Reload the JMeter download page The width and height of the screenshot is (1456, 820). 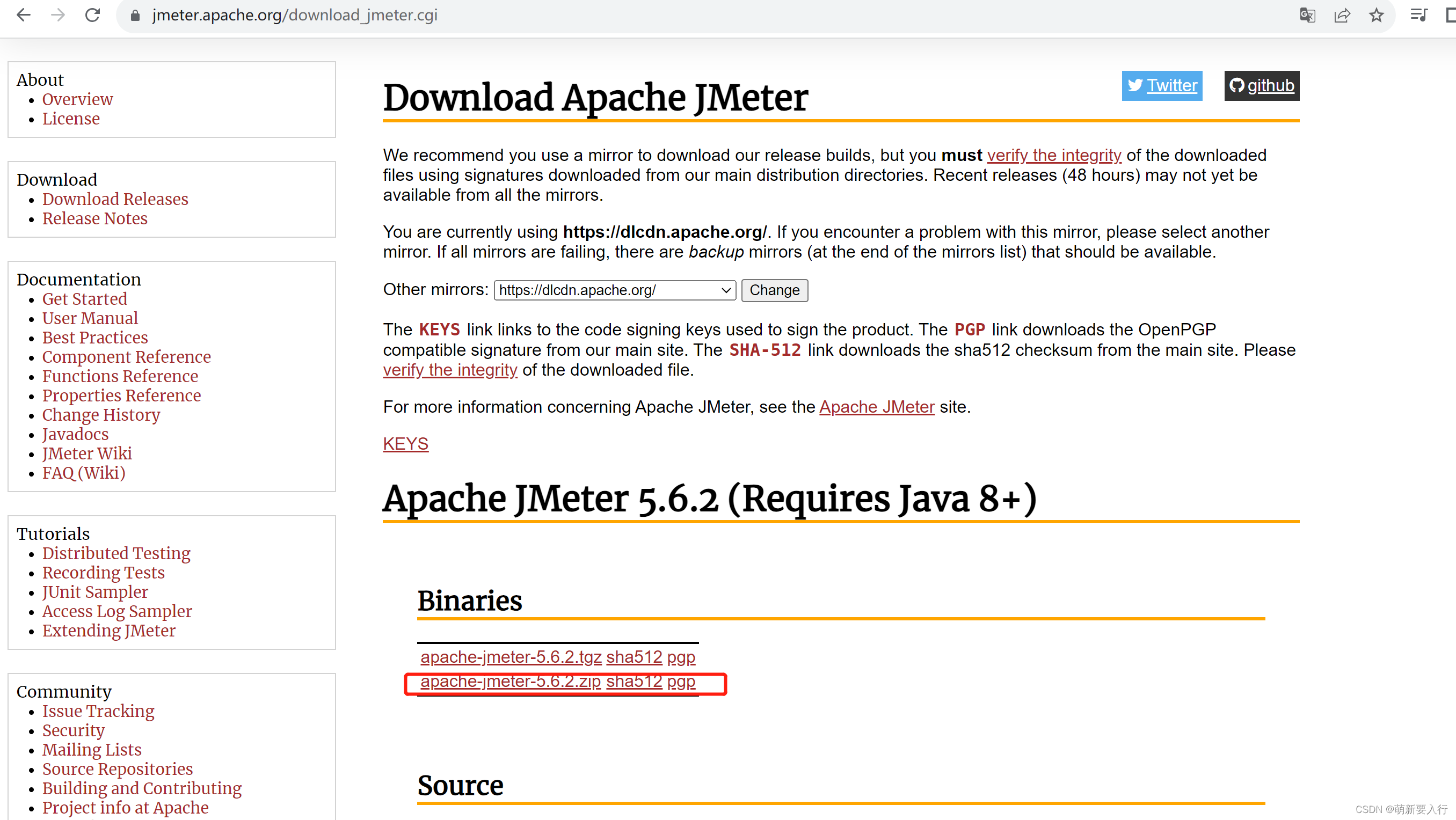click(93, 15)
